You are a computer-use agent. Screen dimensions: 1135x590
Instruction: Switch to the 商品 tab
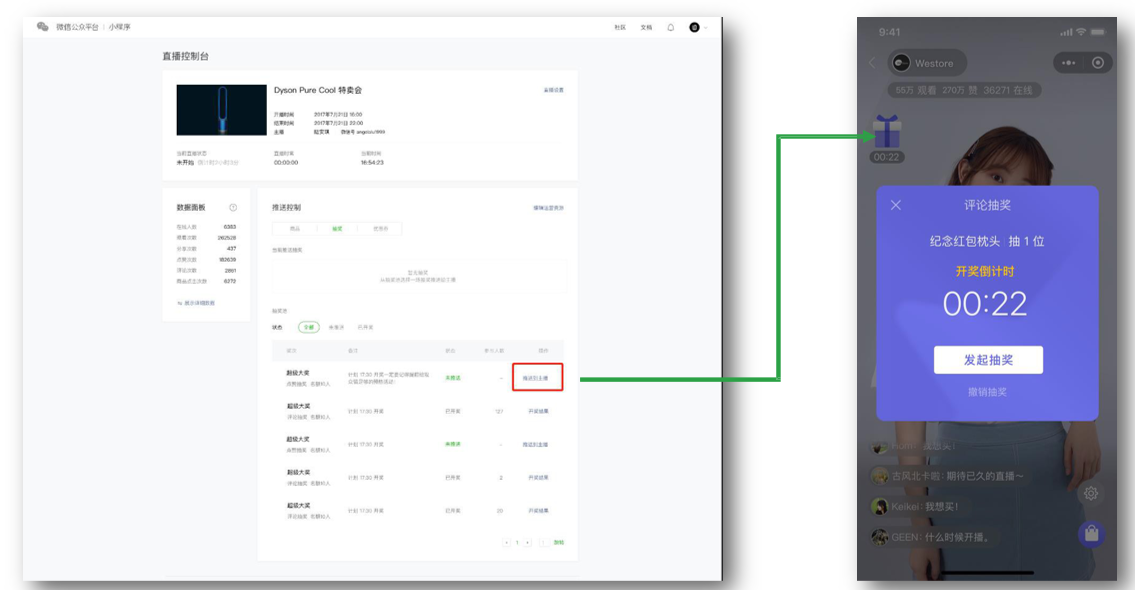[295, 229]
